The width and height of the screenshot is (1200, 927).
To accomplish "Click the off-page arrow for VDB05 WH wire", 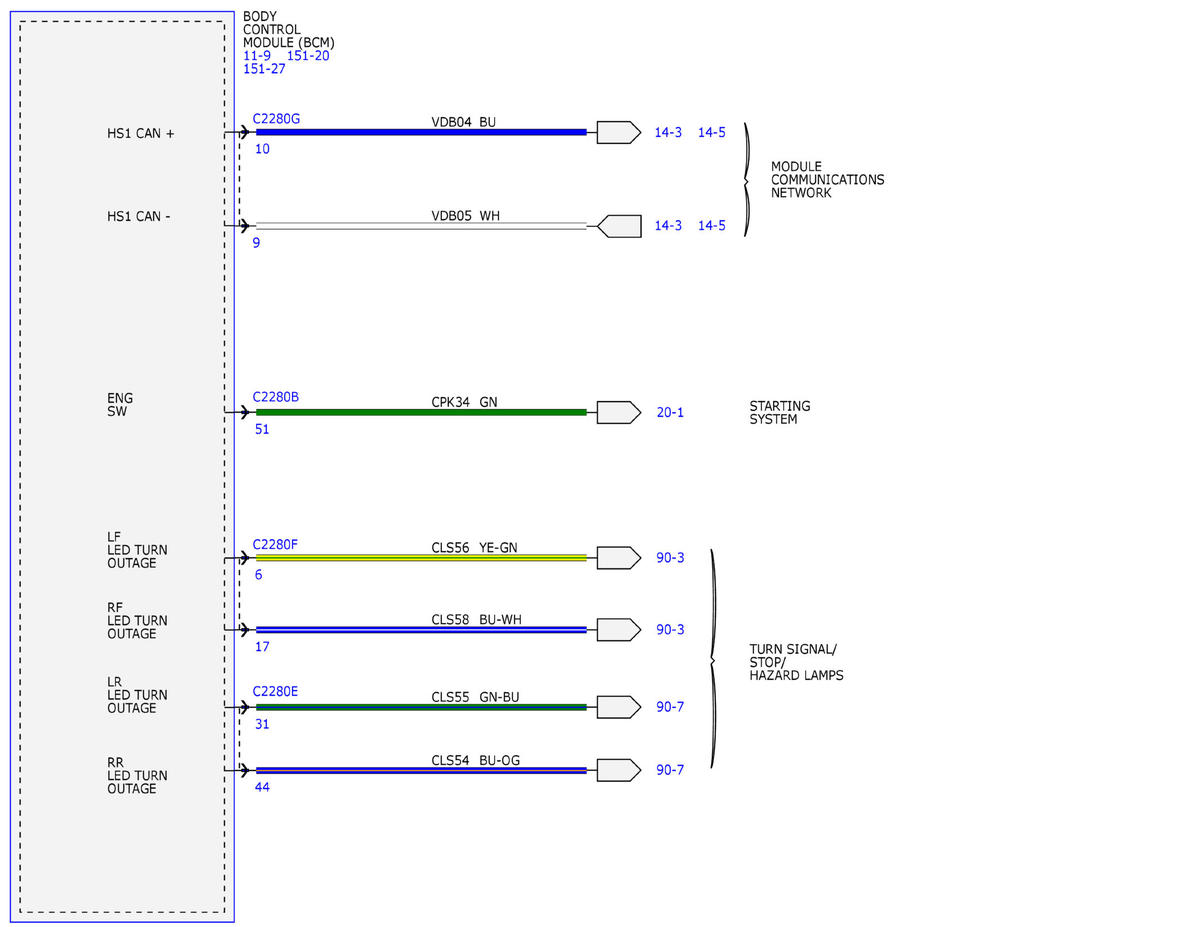I will pos(619,226).
